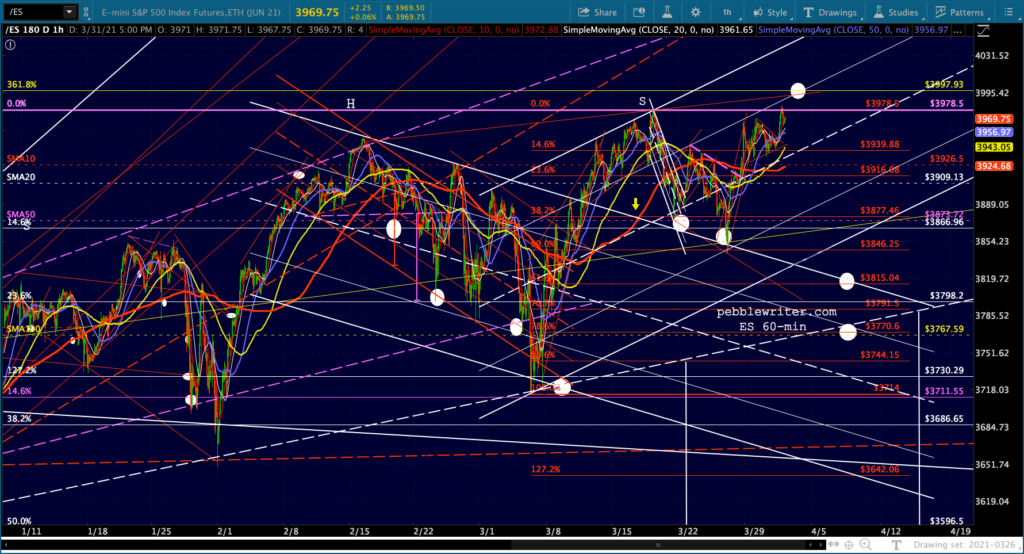Click the 4031.52 price axis label

coord(992,56)
